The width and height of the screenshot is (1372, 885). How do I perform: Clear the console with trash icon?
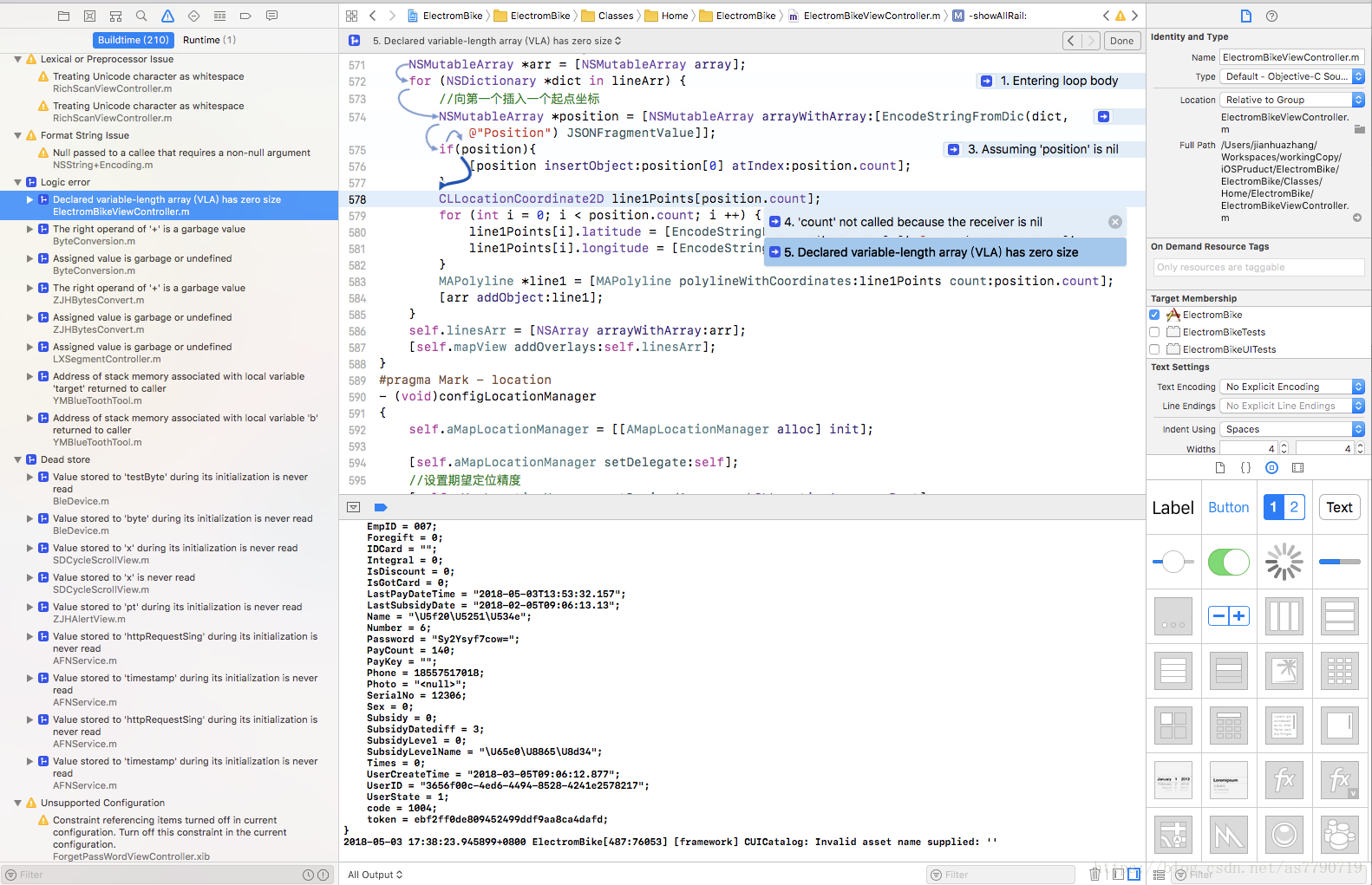pos(1094,874)
